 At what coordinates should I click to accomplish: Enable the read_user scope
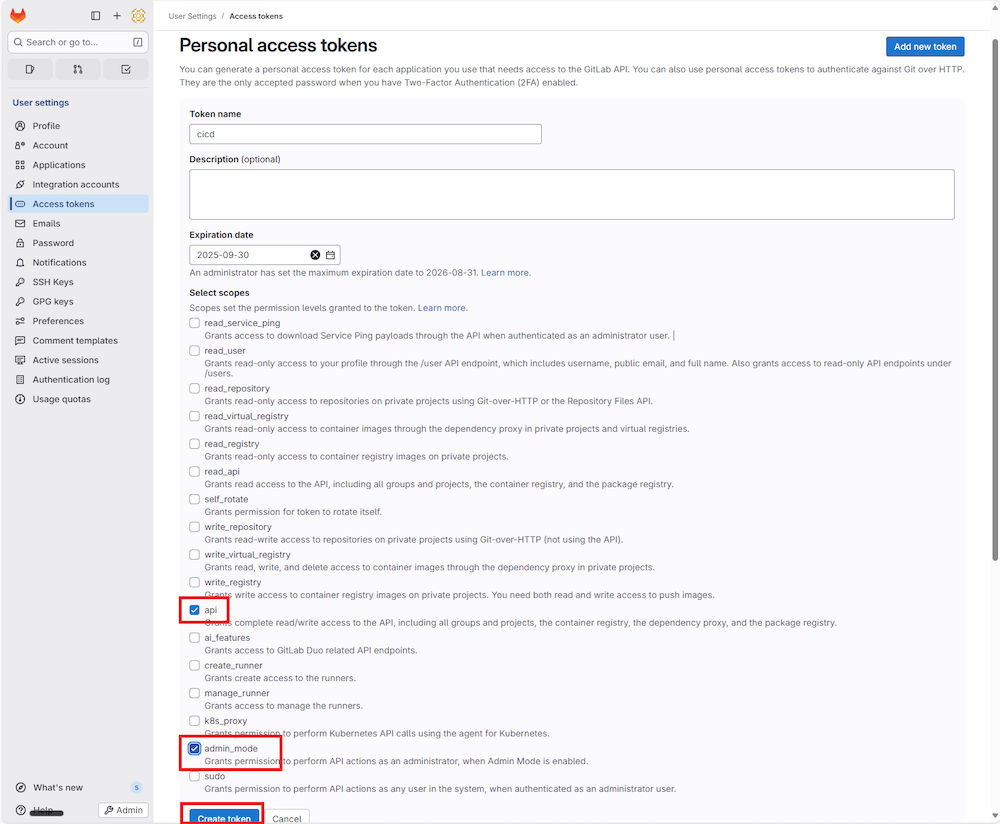click(194, 351)
